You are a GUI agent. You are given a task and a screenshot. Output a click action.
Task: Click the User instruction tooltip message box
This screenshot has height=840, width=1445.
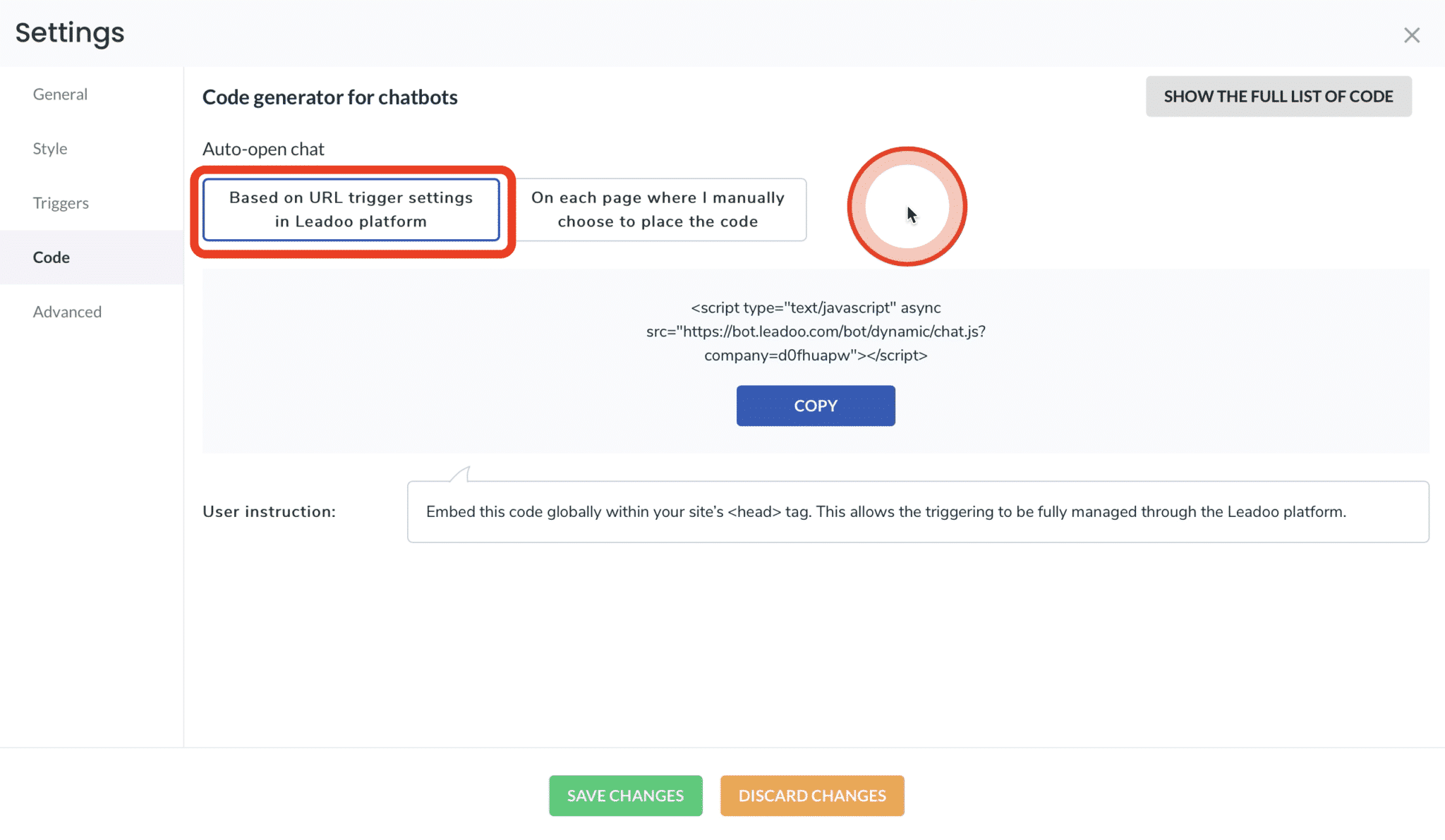(x=917, y=511)
